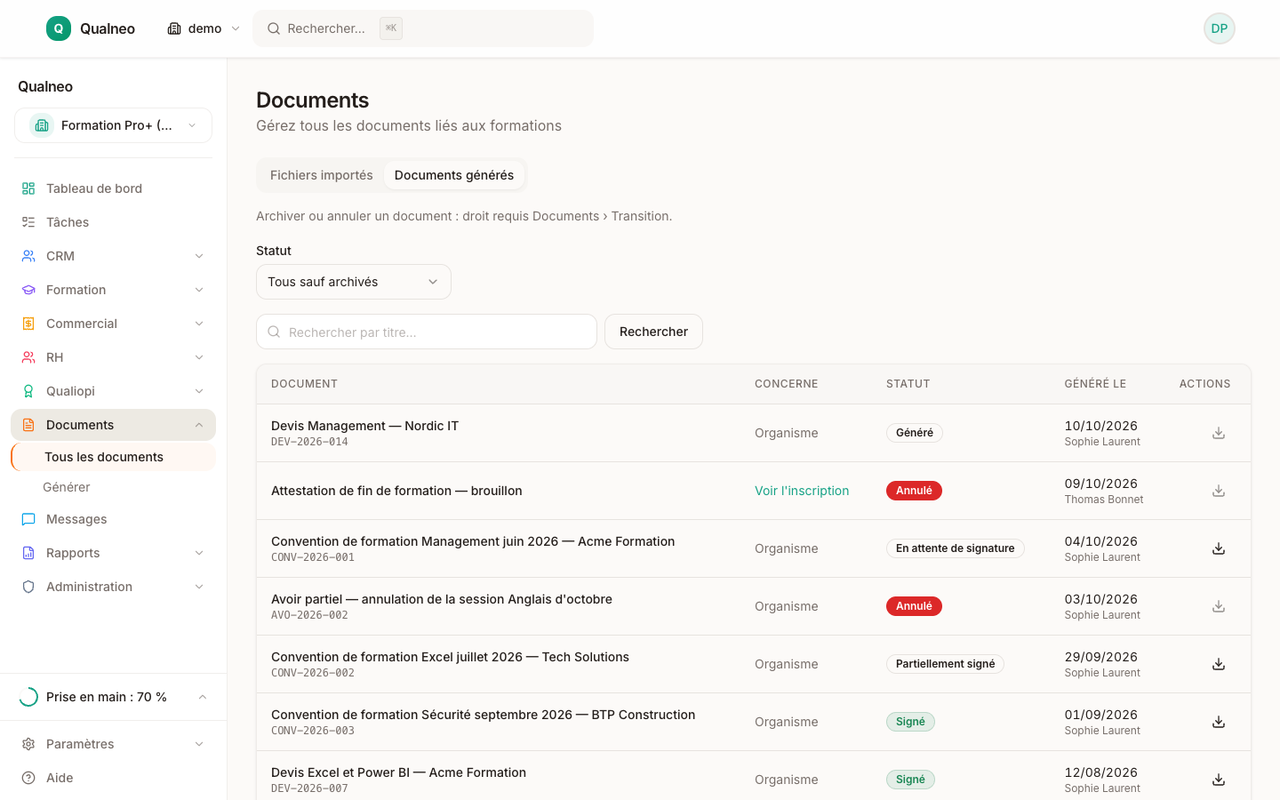Click the Annulé badge for Attestation brouillon
Image resolution: width=1280 pixels, height=800 pixels.
tap(914, 491)
